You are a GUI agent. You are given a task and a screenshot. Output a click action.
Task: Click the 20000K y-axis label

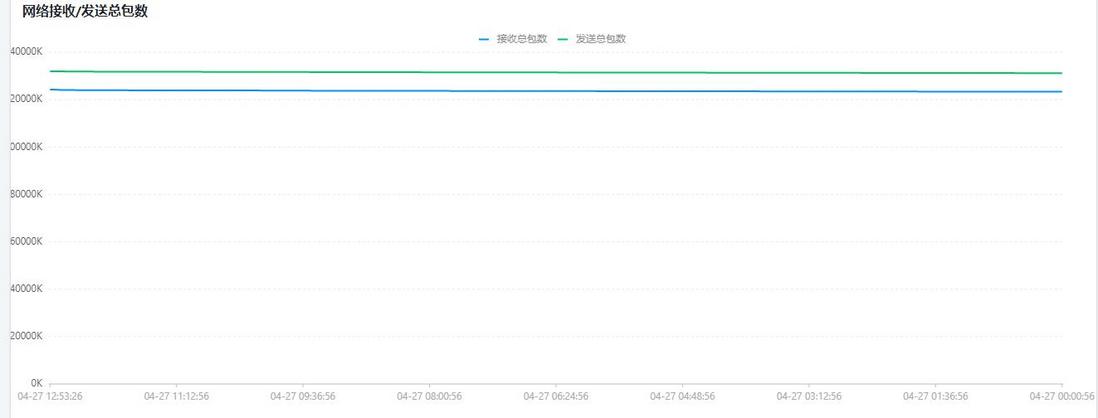pyautogui.click(x=27, y=336)
